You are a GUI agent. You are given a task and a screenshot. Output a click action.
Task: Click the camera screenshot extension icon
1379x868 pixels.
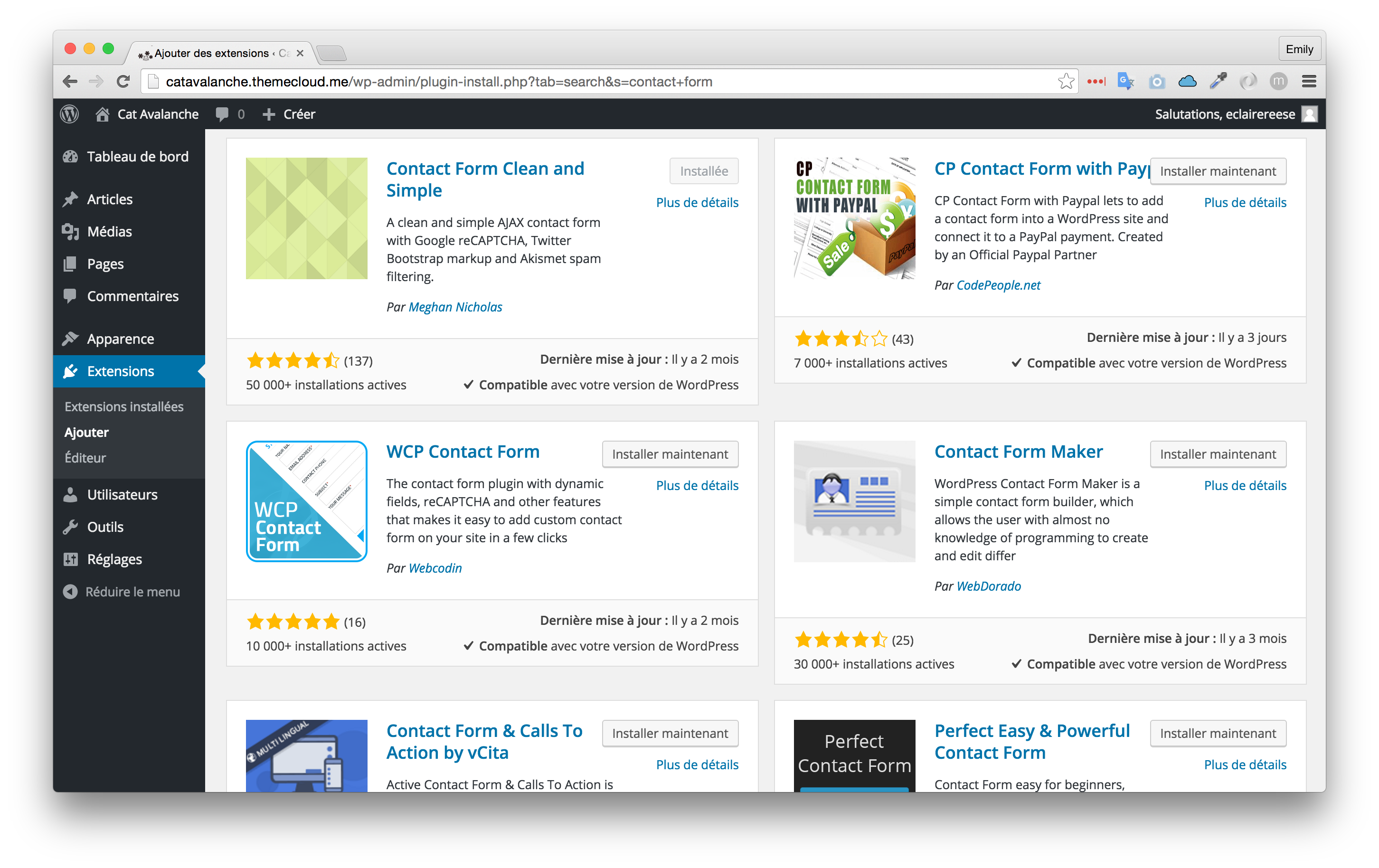coord(1157,82)
